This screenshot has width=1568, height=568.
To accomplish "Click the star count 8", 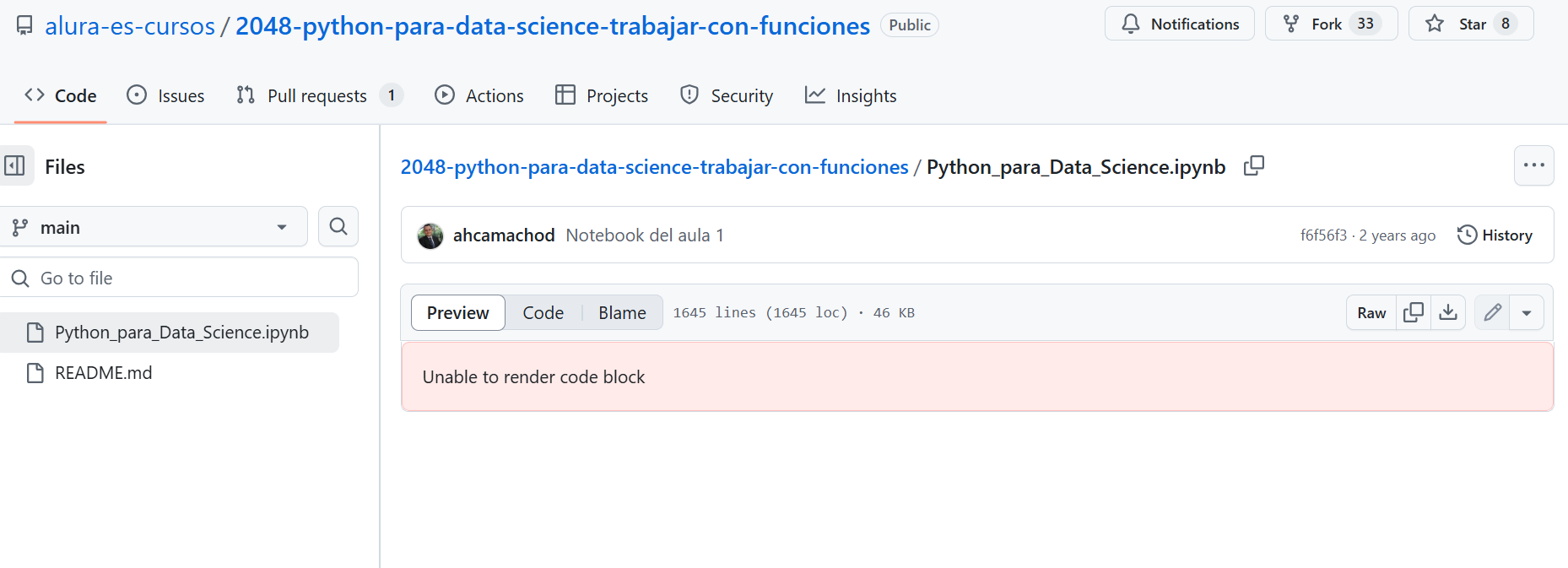I will (1506, 24).
